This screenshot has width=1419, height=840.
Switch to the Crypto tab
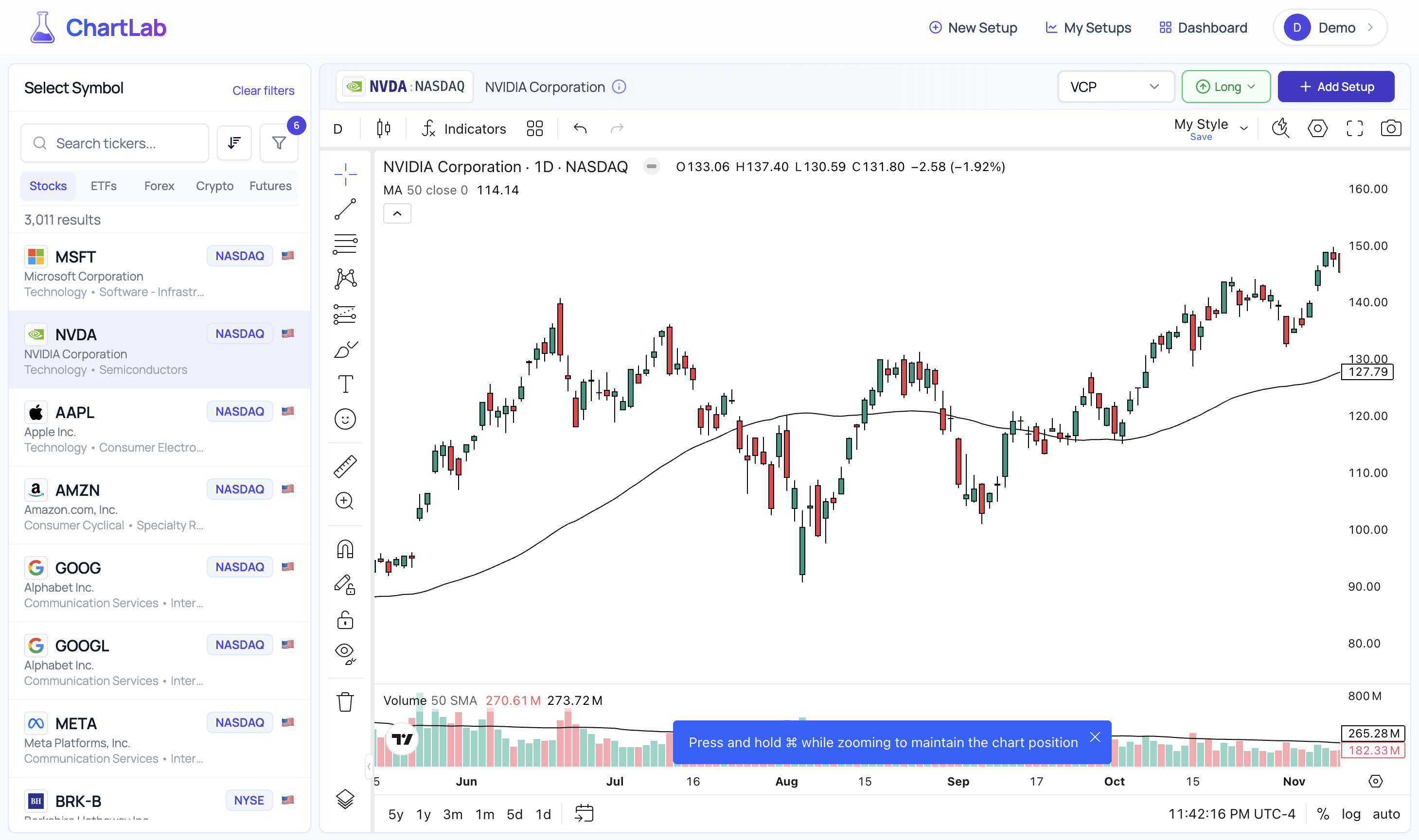point(214,186)
